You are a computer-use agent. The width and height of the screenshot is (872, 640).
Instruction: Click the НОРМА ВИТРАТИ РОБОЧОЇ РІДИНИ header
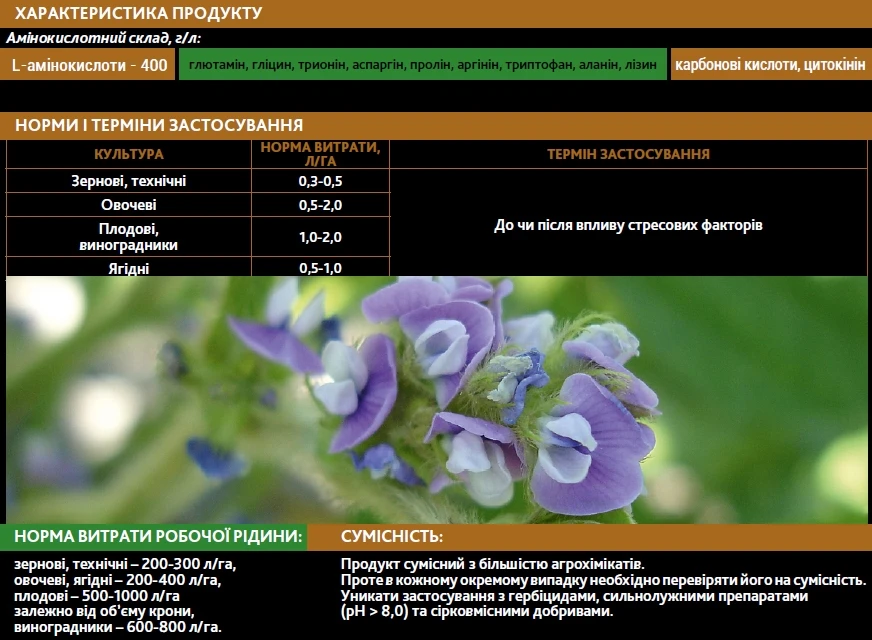158,537
